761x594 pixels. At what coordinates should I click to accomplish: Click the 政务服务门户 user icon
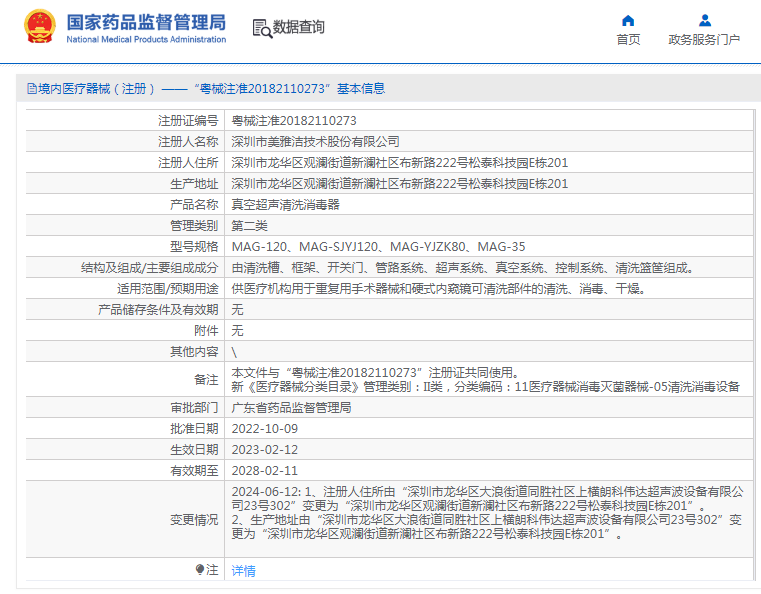705,20
